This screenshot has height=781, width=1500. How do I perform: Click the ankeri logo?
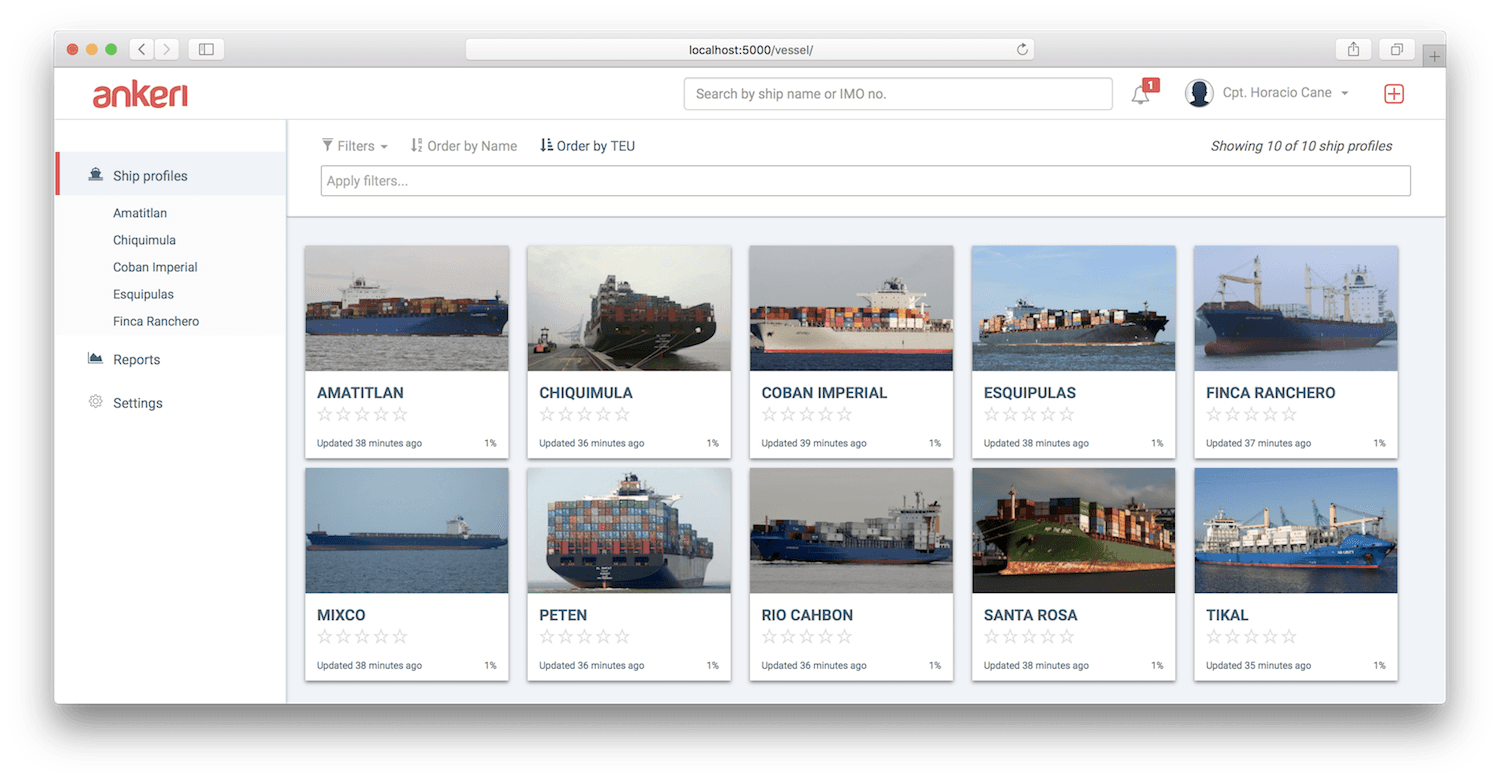140,95
